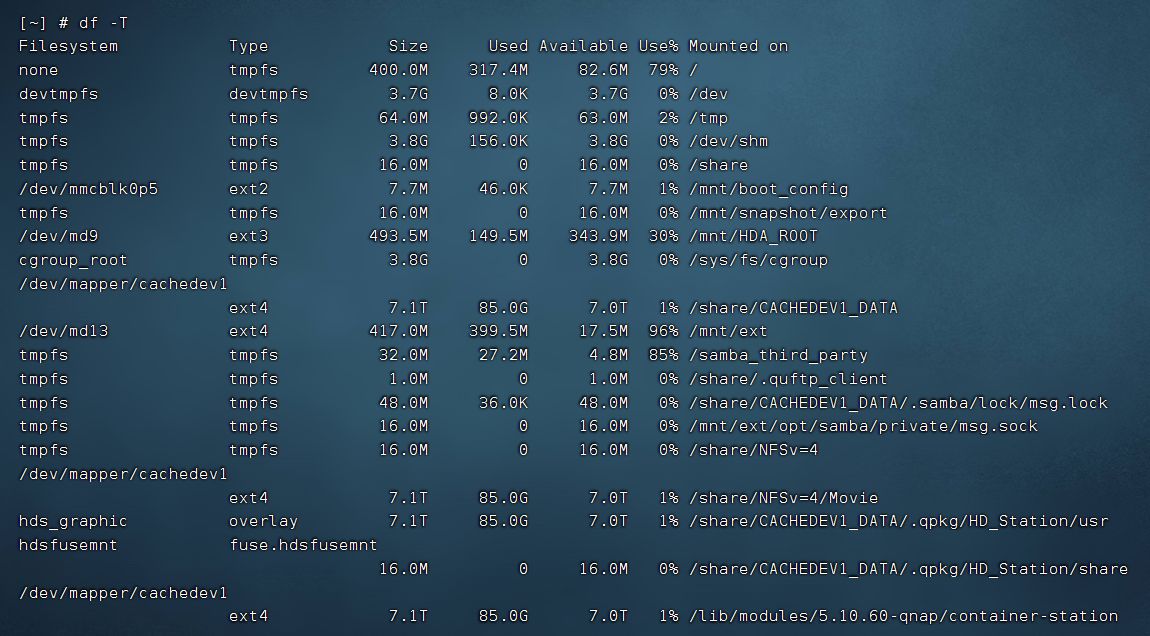Viewport: 1150px width, 636px height.
Task: Click the '/sys/fs/cgroup' mount path
Action: [x=758, y=260]
